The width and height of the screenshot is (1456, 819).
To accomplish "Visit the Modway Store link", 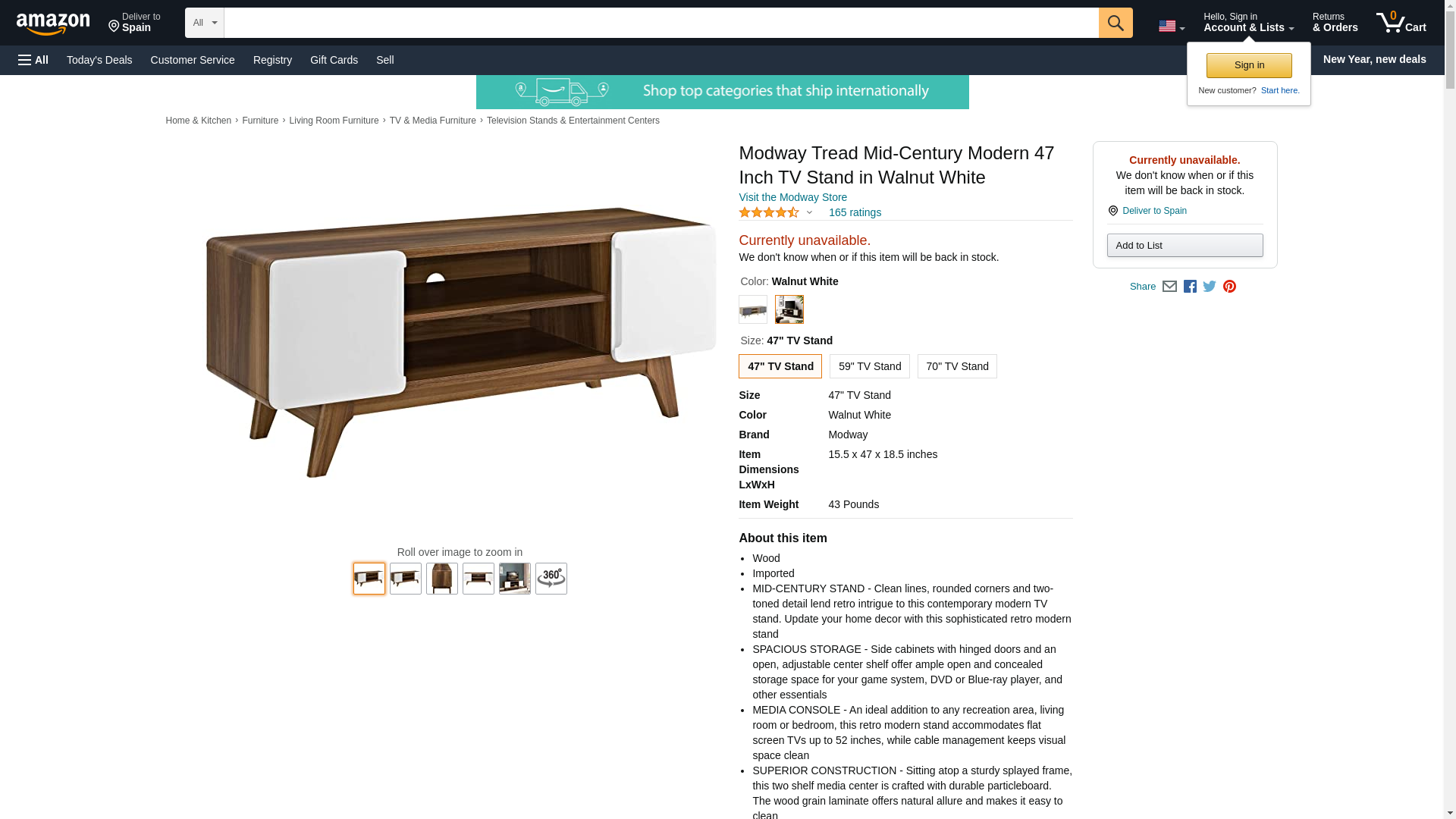I will 792,197.
